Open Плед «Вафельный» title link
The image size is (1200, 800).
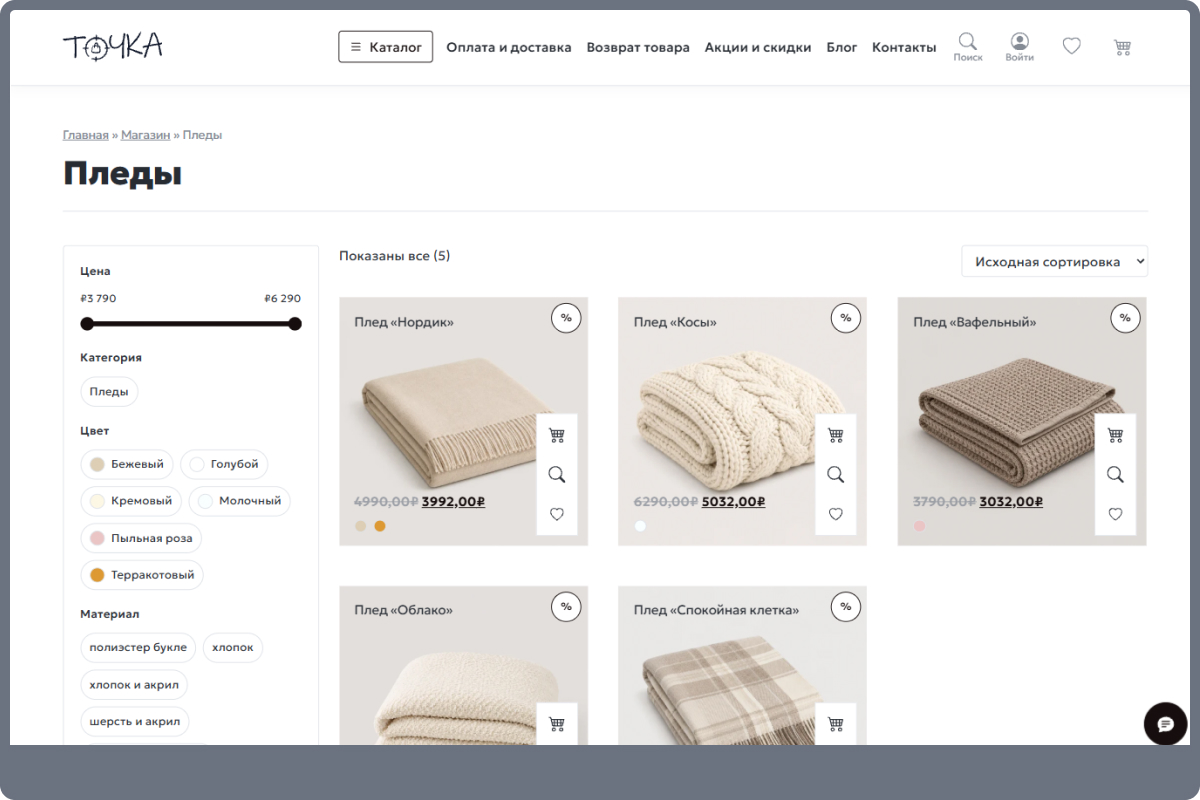tap(975, 322)
